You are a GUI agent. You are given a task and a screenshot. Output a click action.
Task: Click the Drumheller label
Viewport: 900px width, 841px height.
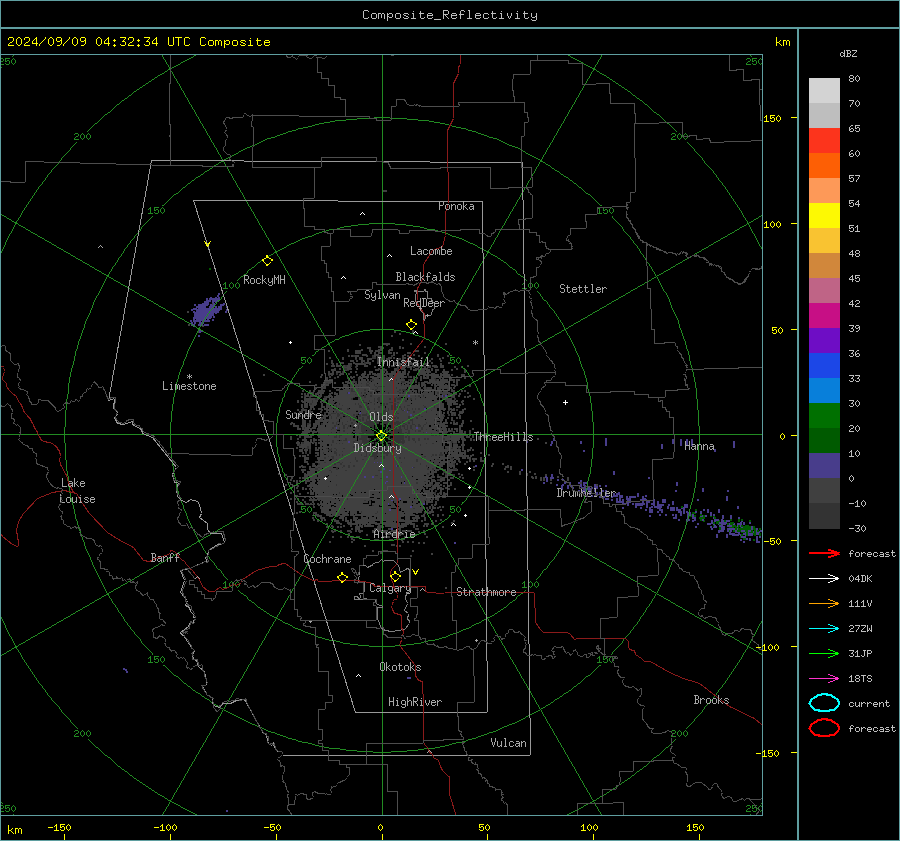coord(586,493)
